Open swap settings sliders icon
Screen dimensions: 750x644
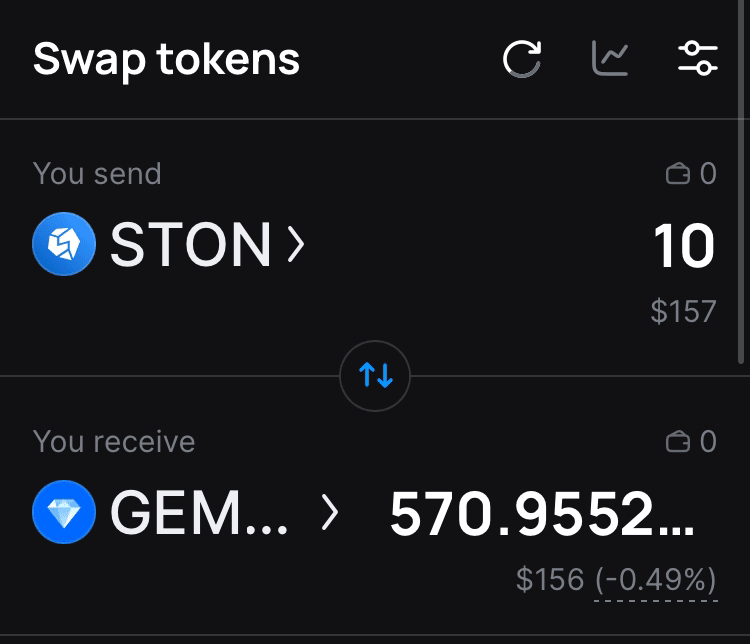697,59
